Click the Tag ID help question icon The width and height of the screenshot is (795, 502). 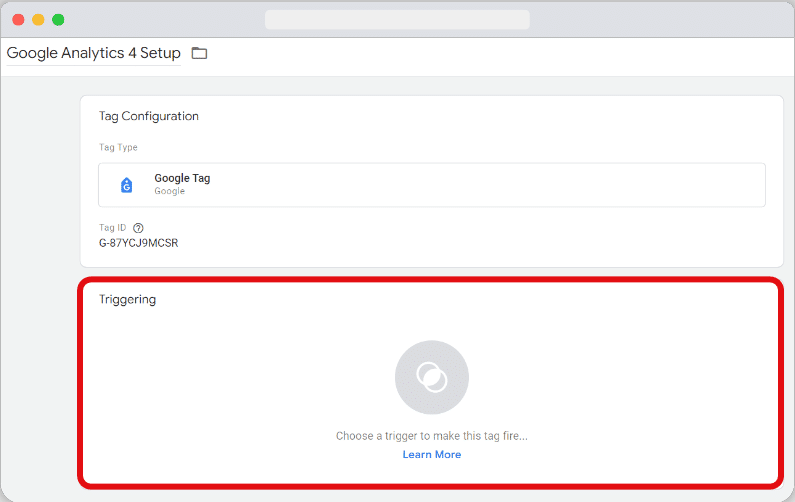pyautogui.click(x=138, y=228)
